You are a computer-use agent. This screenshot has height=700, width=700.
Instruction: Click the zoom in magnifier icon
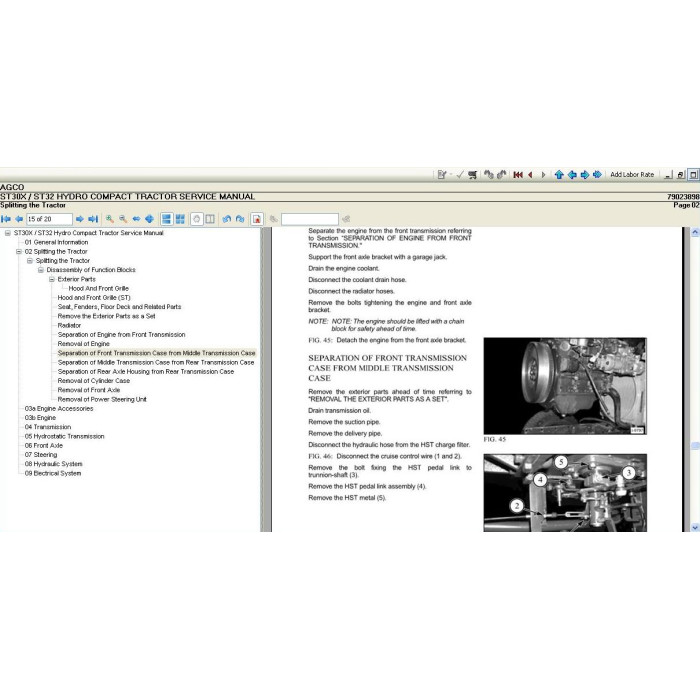[109, 219]
